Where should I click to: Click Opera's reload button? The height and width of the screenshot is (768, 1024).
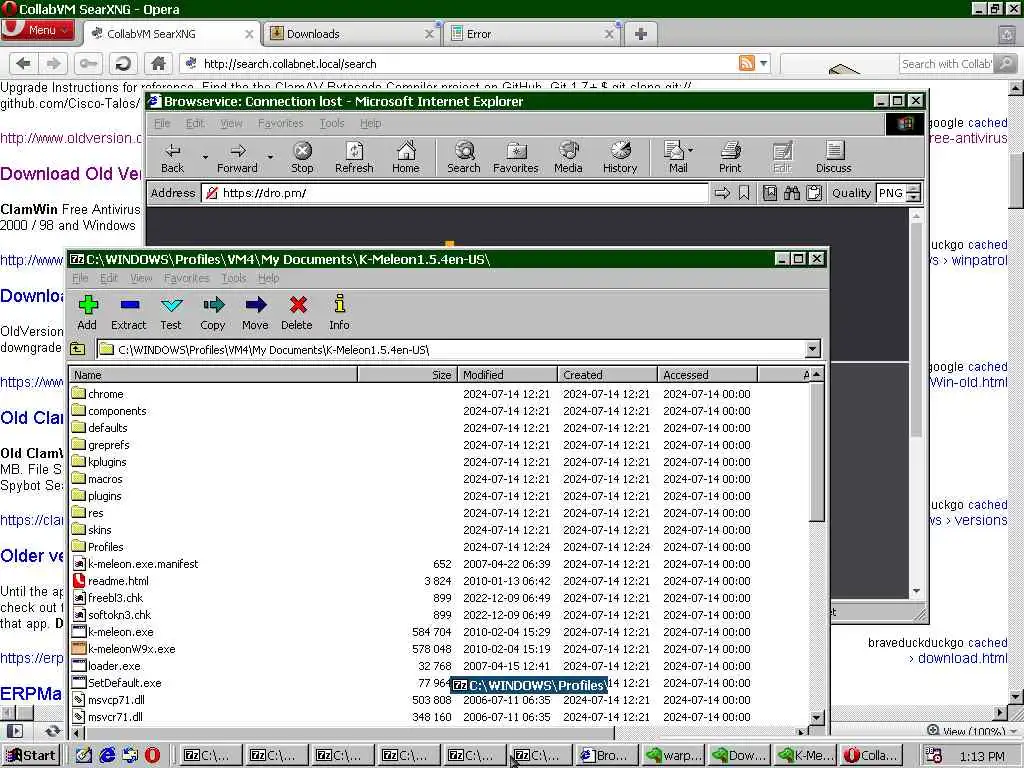(x=122, y=63)
